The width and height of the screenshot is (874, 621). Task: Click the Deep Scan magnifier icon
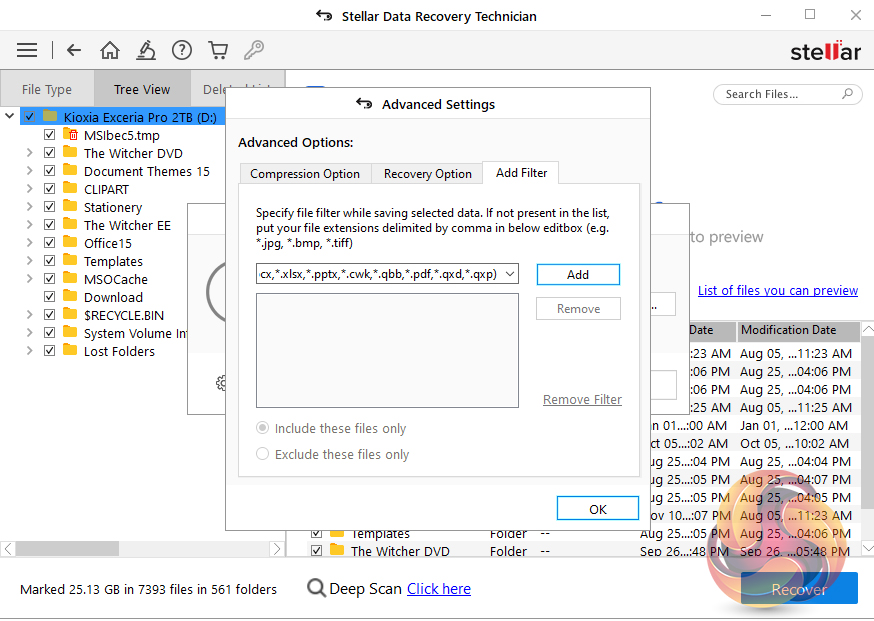coord(316,588)
